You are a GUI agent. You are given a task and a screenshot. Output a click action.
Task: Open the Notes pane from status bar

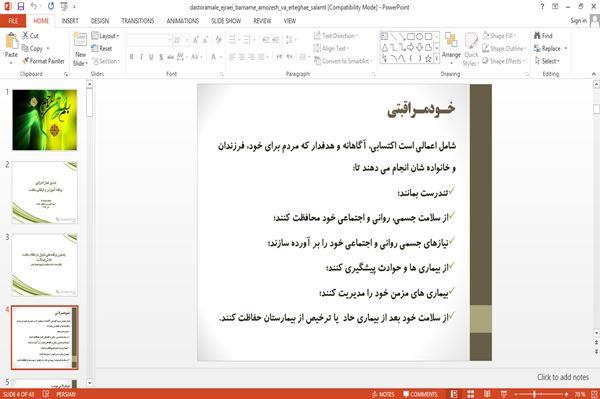point(383,394)
